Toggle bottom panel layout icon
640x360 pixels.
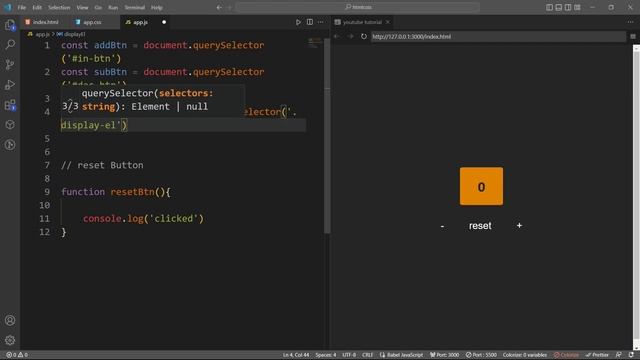click(558, 7)
